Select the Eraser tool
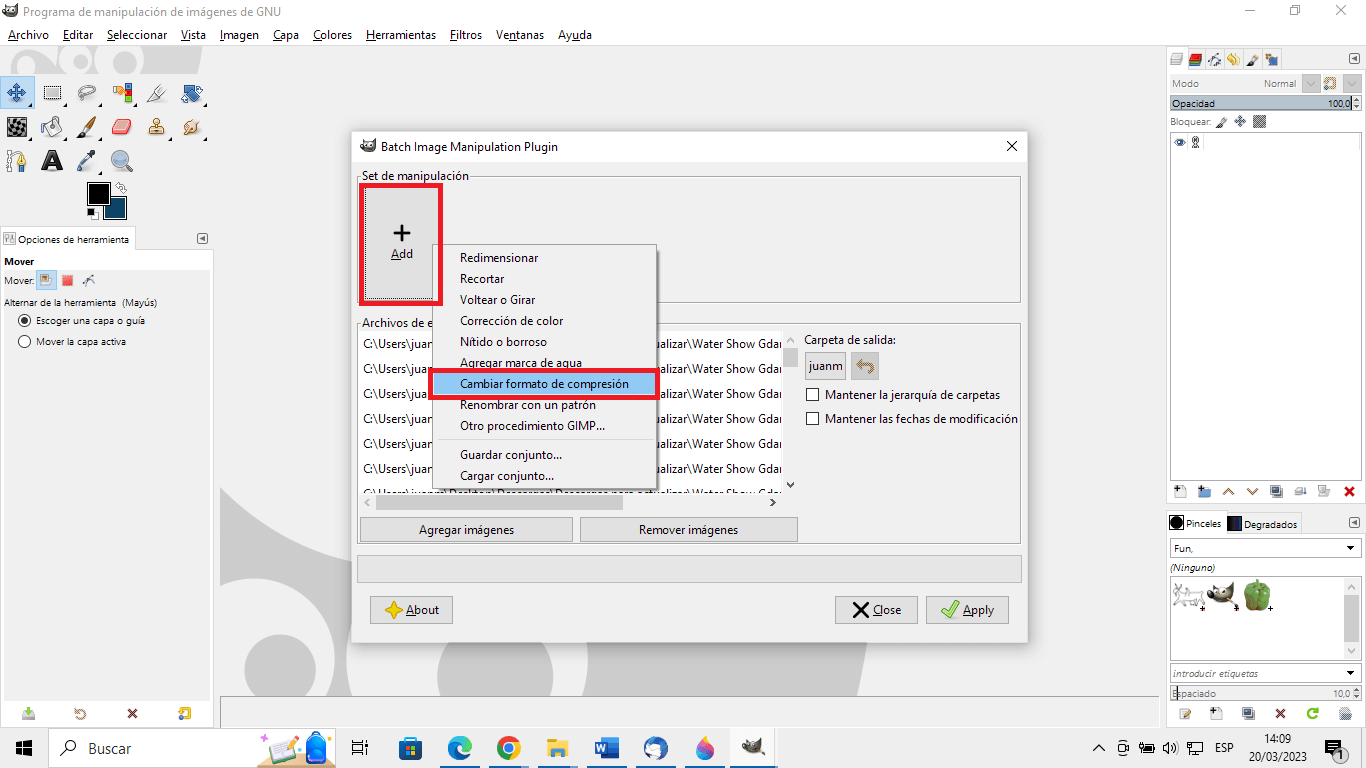The height and width of the screenshot is (768, 1366). 122,127
